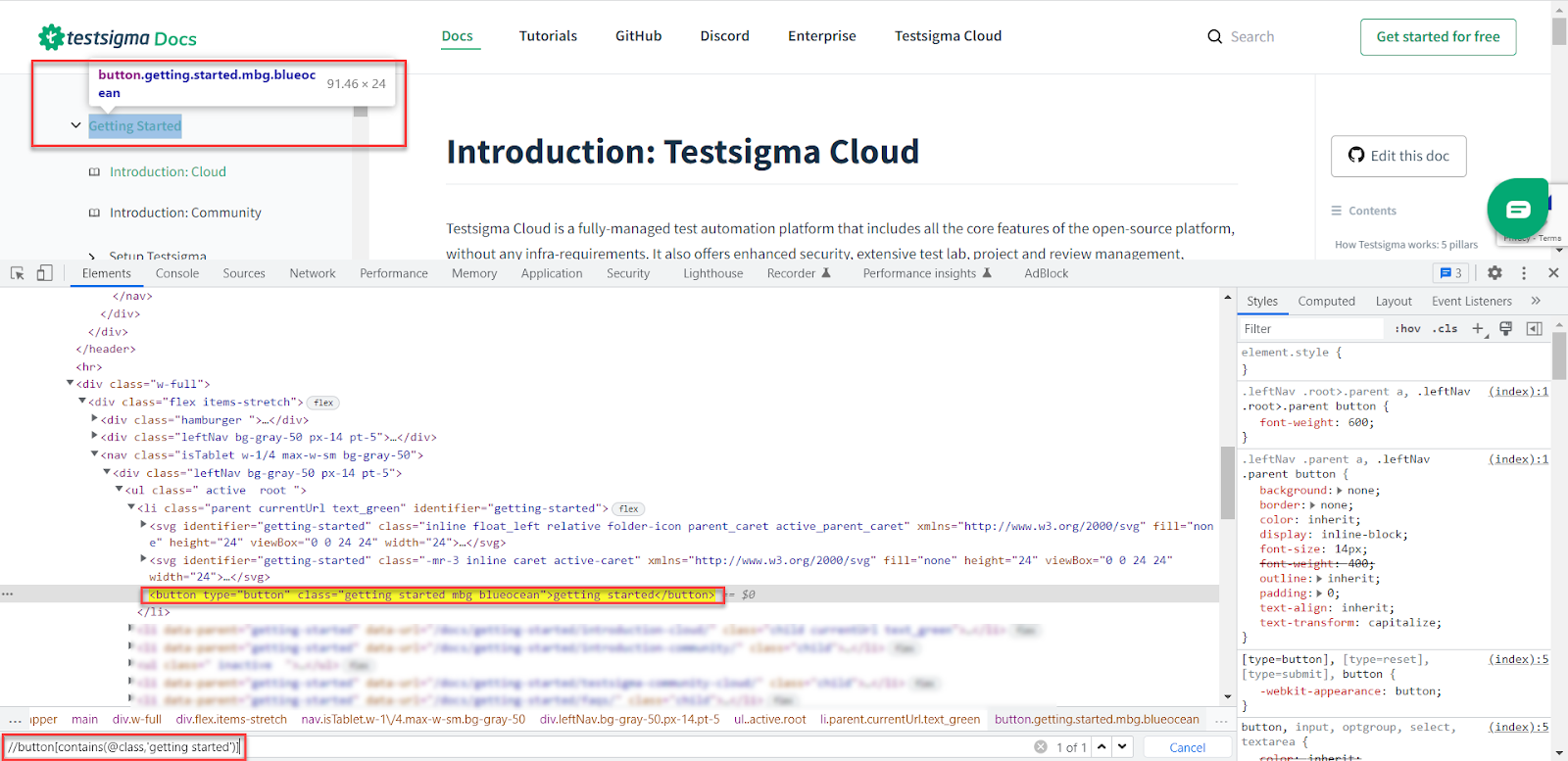Expand the Setup Testsigma section arrow
Image resolution: width=1568 pixels, height=761 pixels.
(x=91, y=257)
